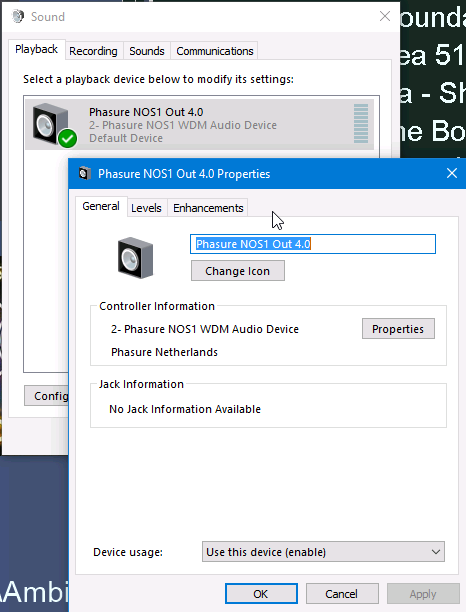This screenshot has width=466, height=612.
Task: Click the 'Jack Information' group label
Action: pyautogui.click(x=141, y=384)
